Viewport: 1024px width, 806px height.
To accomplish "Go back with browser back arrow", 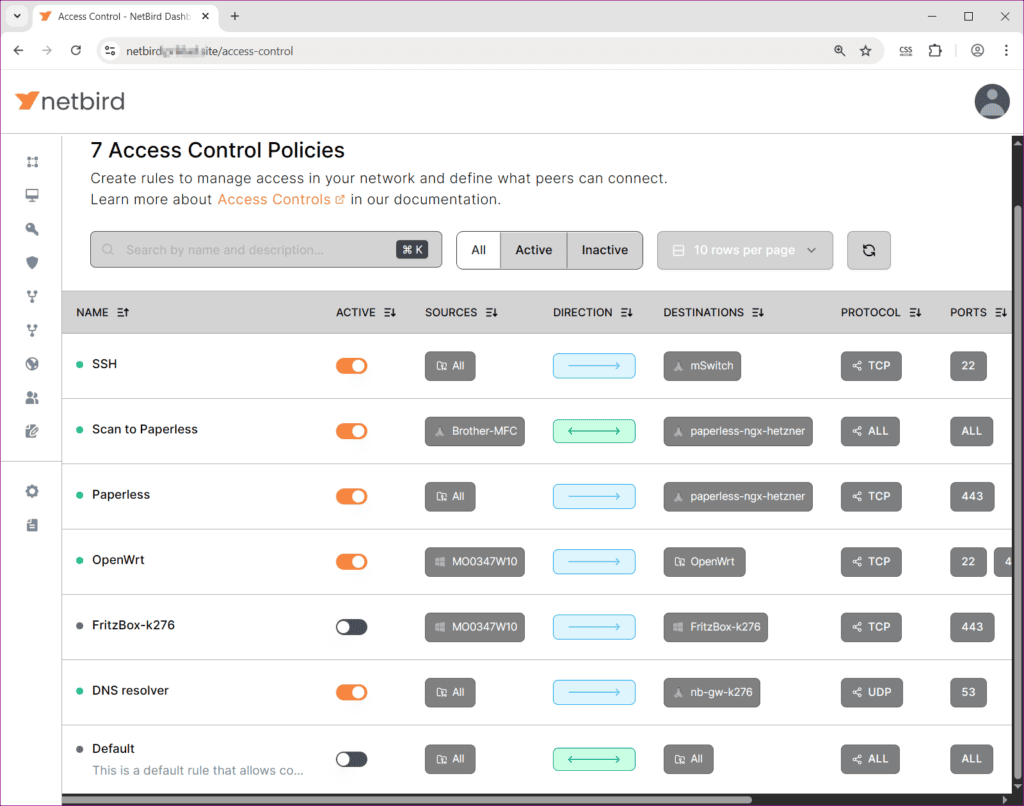I will tap(18, 50).
